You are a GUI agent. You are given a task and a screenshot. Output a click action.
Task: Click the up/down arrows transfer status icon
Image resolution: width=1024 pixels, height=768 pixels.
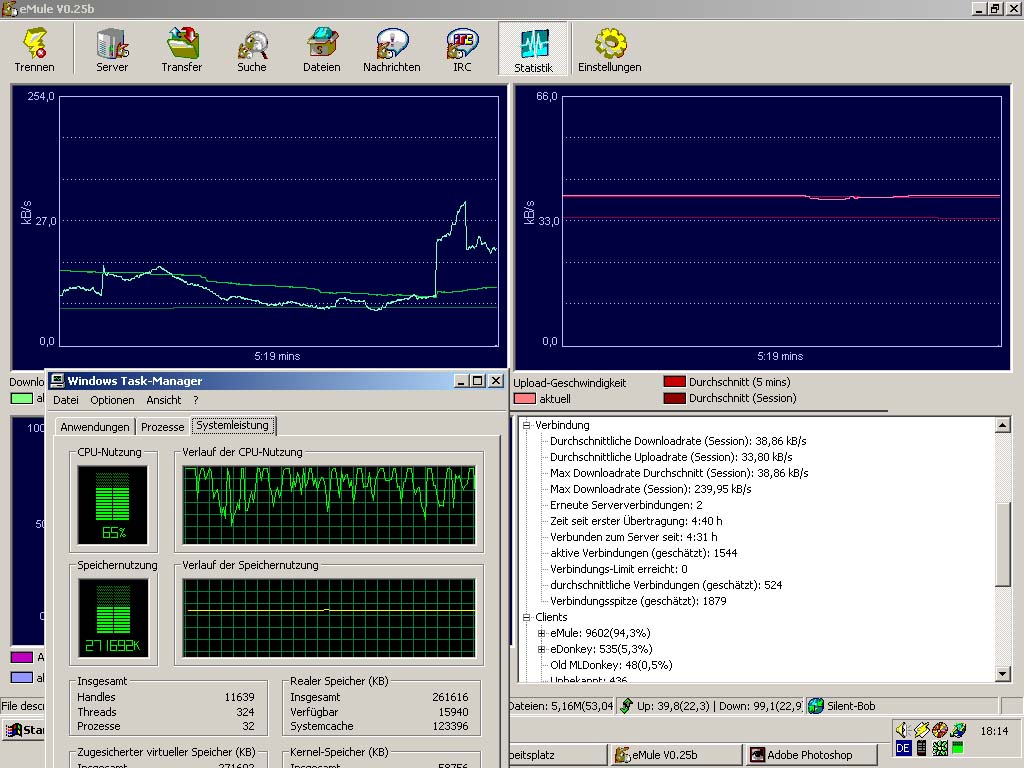[626, 706]
